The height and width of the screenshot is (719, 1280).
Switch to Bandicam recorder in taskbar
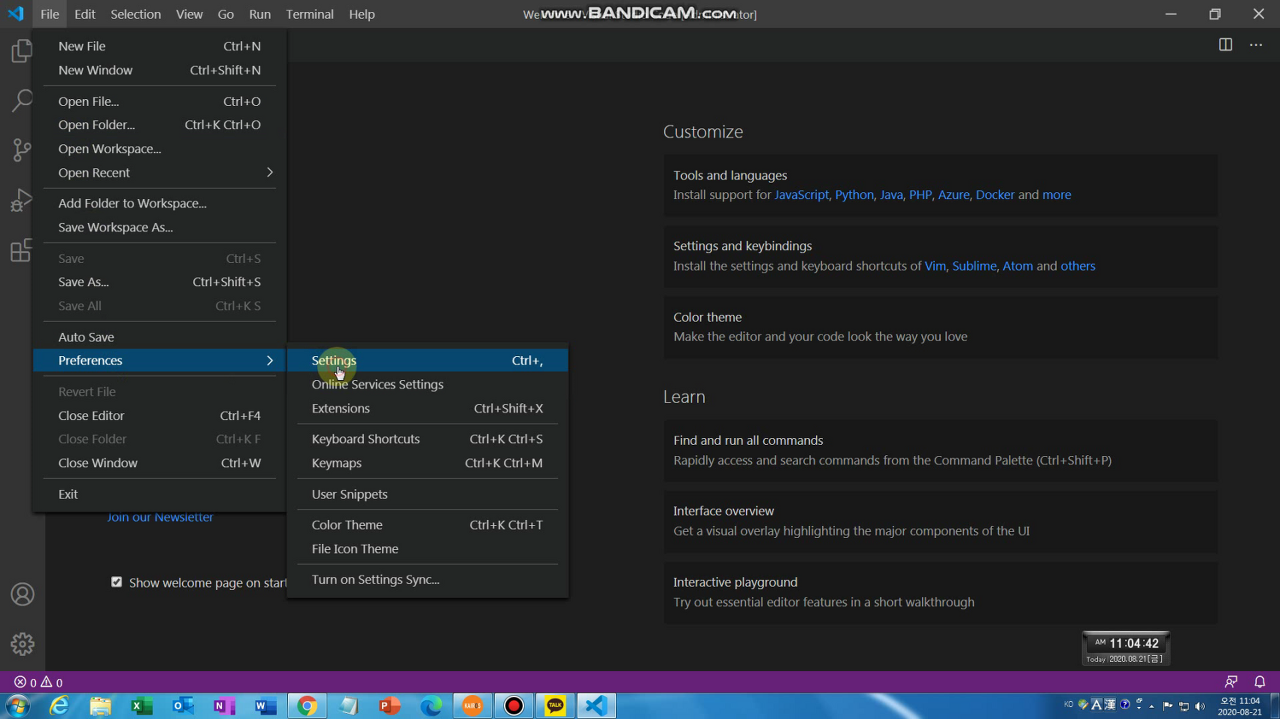[514, 706]
